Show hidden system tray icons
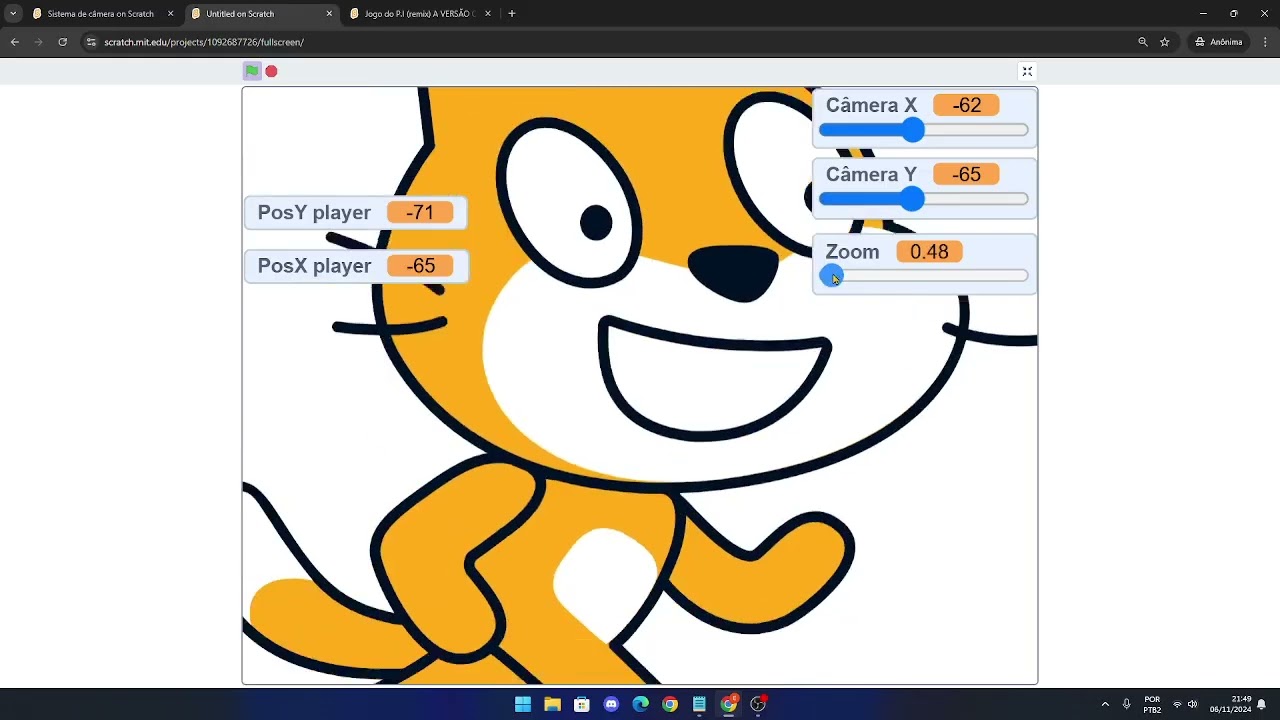 coord(1105,704)
